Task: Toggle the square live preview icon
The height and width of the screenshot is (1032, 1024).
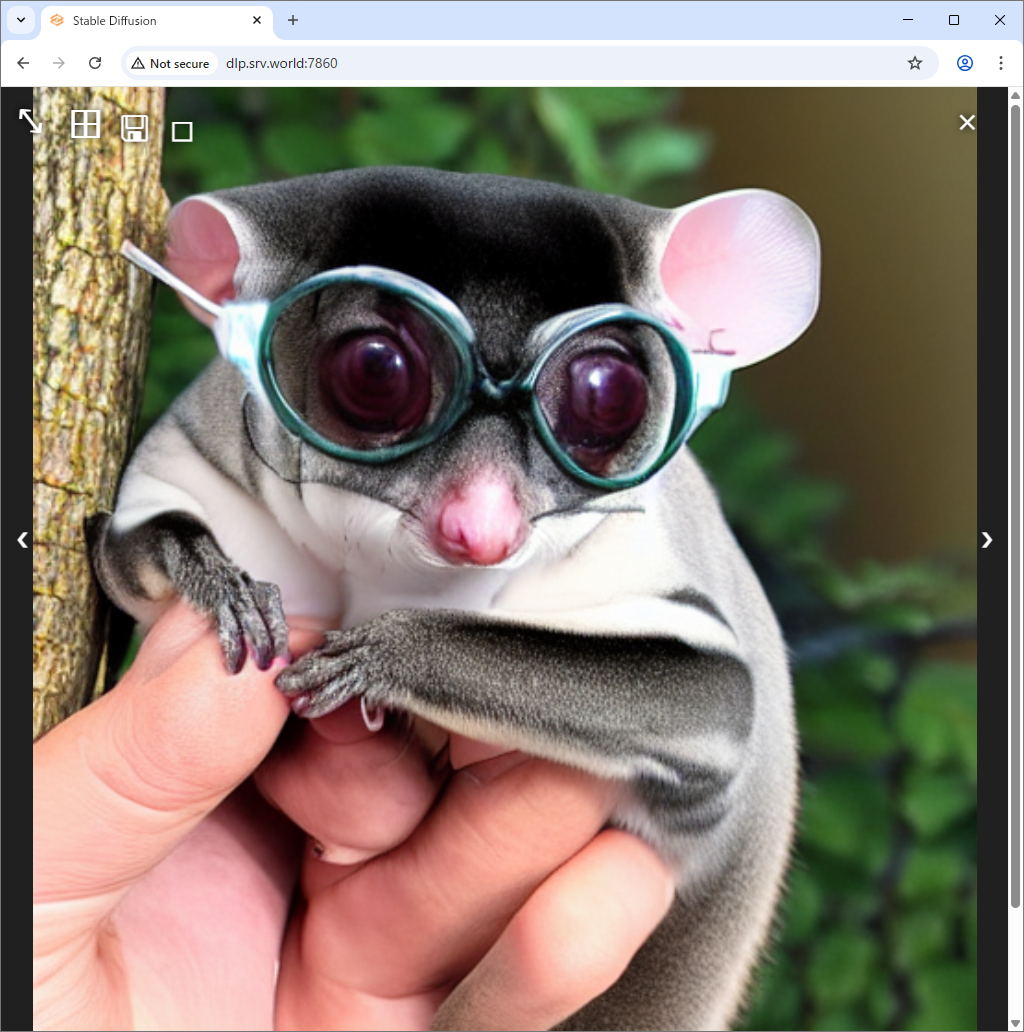Action: pos(182,132)
